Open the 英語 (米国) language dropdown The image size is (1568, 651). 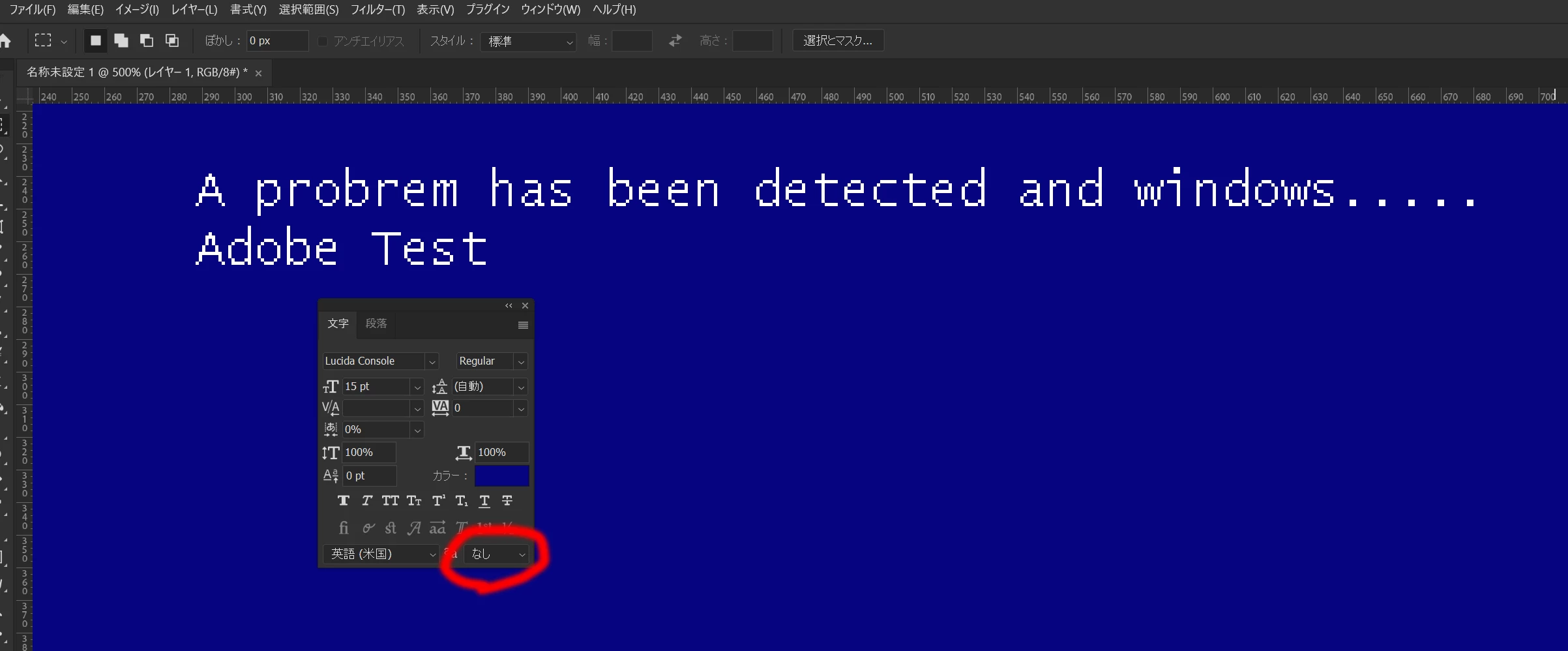[x=381, y=554]
